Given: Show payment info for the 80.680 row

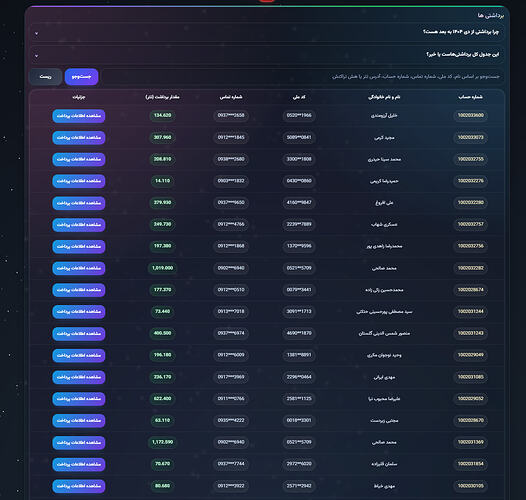Looking at the screenshot, I should 79,486.
